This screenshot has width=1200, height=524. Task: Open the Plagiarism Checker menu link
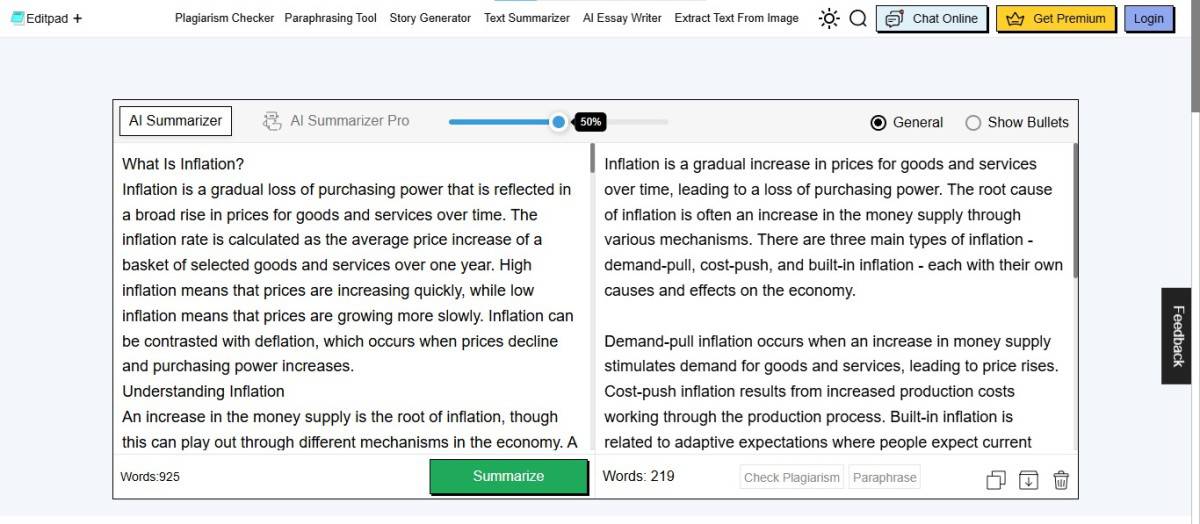[224, 18]
